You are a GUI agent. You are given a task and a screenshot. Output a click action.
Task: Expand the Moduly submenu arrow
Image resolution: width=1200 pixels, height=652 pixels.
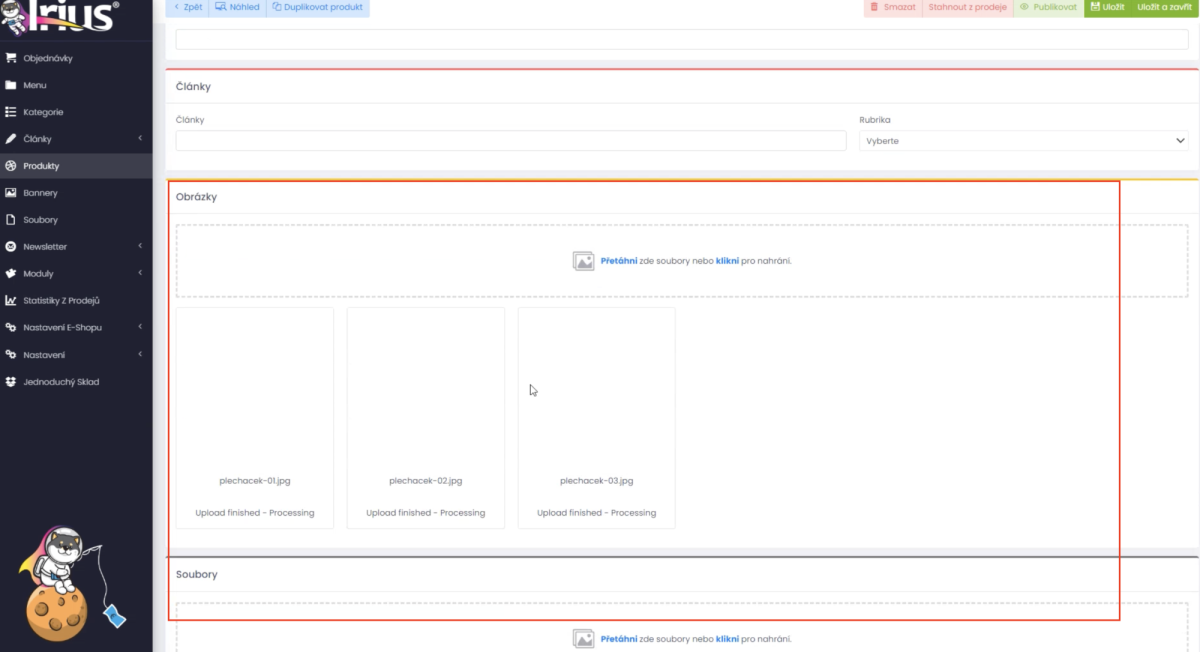140,274
